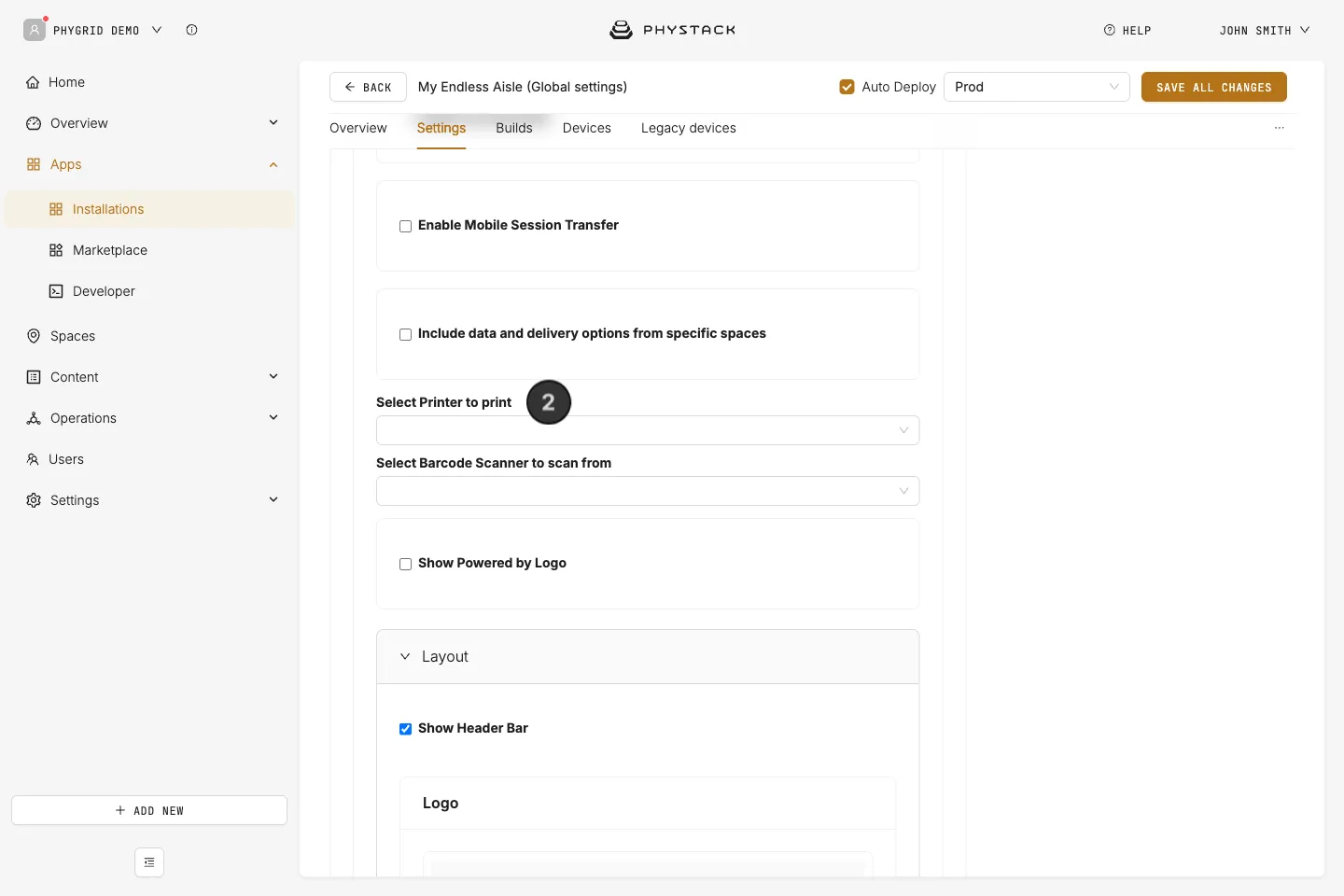This screenshot has height=896, width=1344.
Task: Click the Marketplace icon
Action: point(56,250)
